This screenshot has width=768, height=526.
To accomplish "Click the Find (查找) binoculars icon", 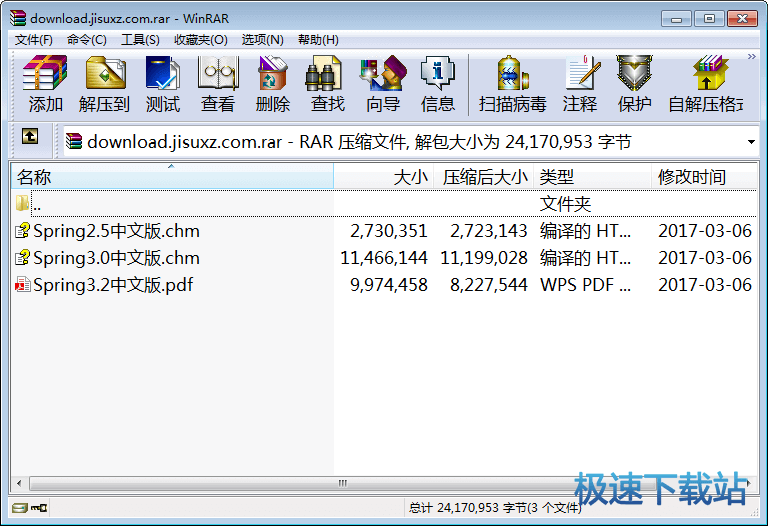I will [323, 73].
